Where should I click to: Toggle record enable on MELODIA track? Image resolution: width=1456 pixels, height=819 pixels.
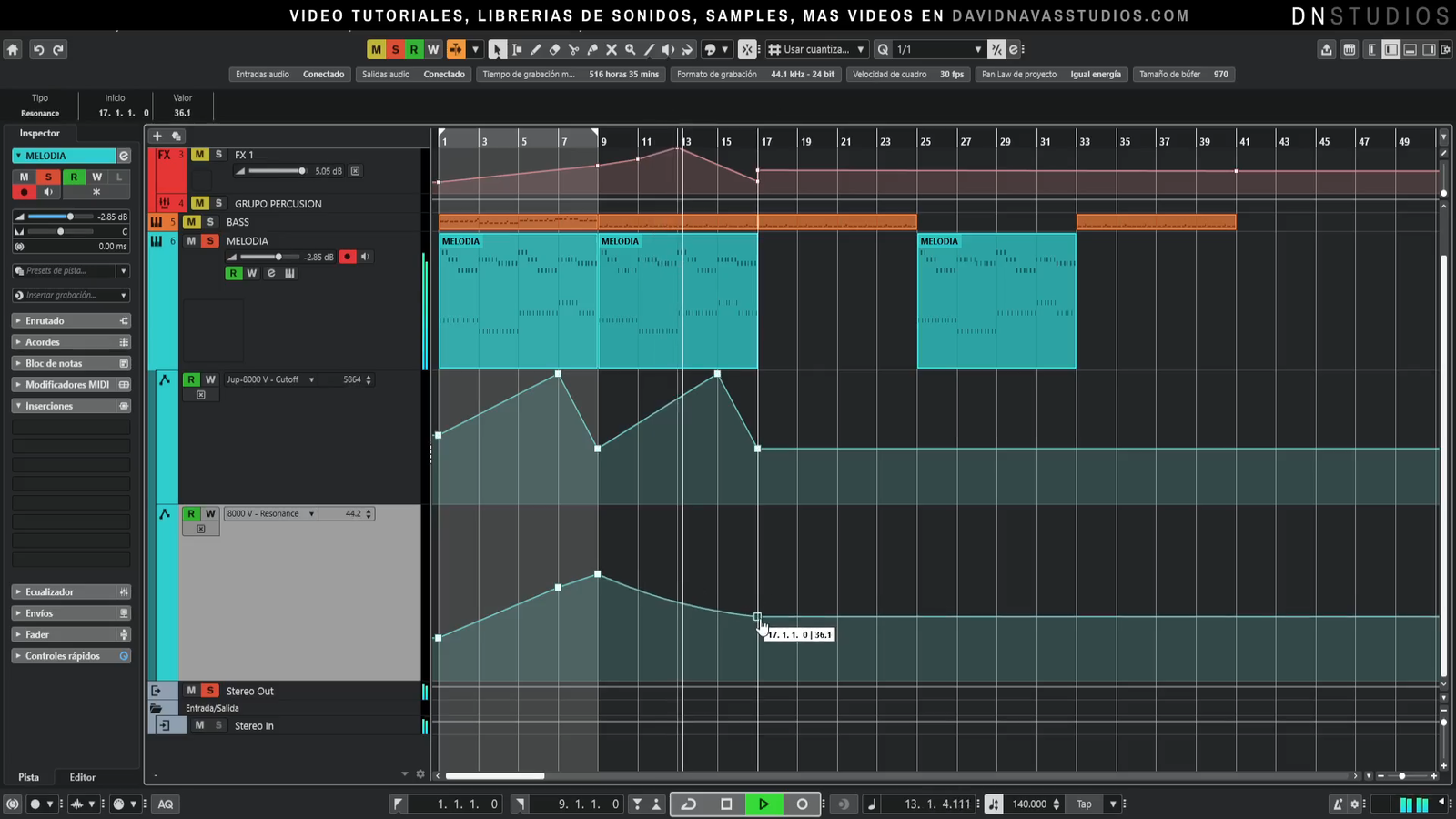347,258
